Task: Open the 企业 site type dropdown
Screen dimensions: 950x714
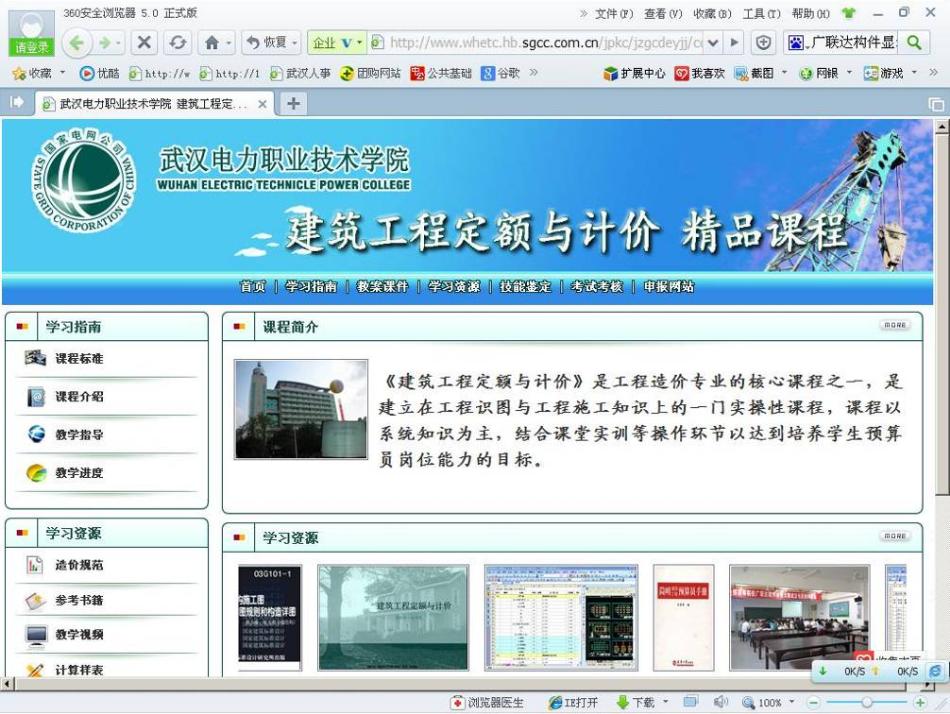Action: click(337, 42)
